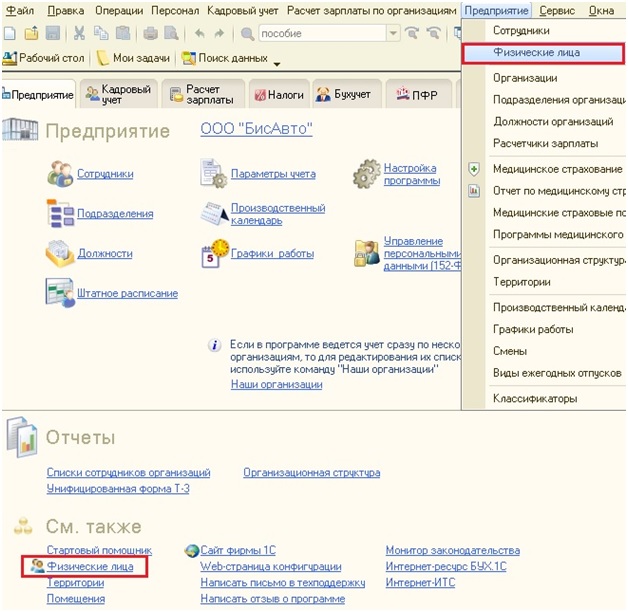Select Физические лица in Предприятие menu
Screen dimensions: 628x612
coord(536,52)
